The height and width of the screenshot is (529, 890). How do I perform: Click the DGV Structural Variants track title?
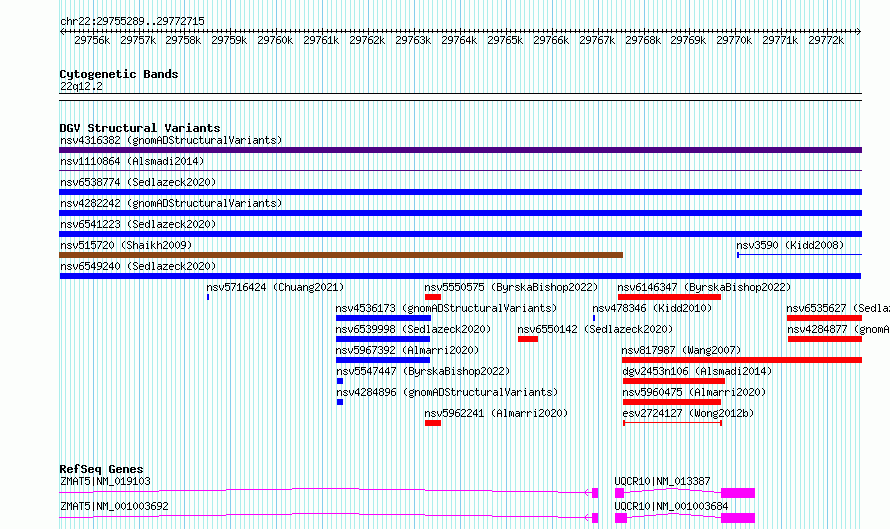pos(140,128)
